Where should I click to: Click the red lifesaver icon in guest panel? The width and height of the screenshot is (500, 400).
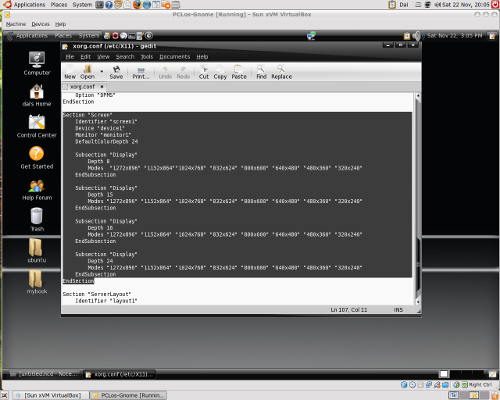115,36
